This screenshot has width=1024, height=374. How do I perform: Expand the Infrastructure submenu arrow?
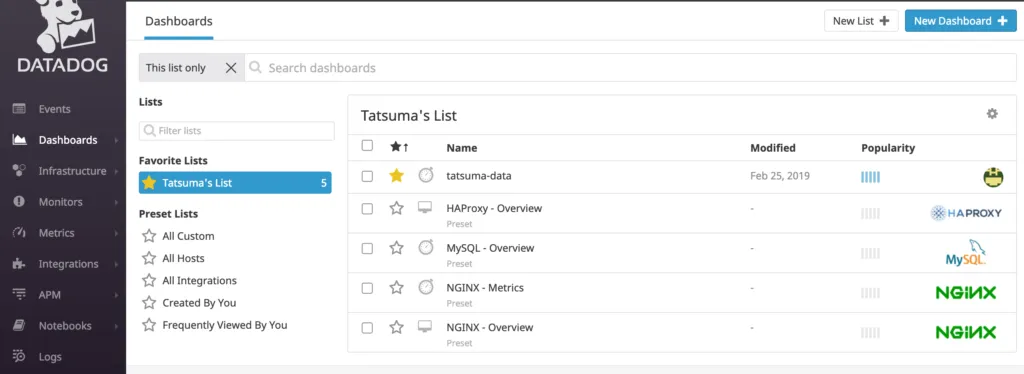[x=116, y=171]
